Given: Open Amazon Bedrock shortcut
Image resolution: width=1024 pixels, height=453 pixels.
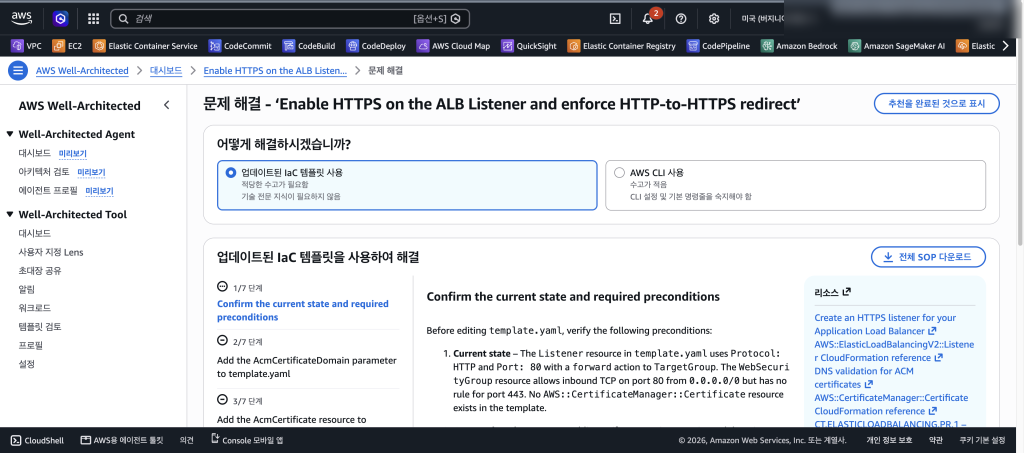Looking at the screenshot, I should [799, 46].
